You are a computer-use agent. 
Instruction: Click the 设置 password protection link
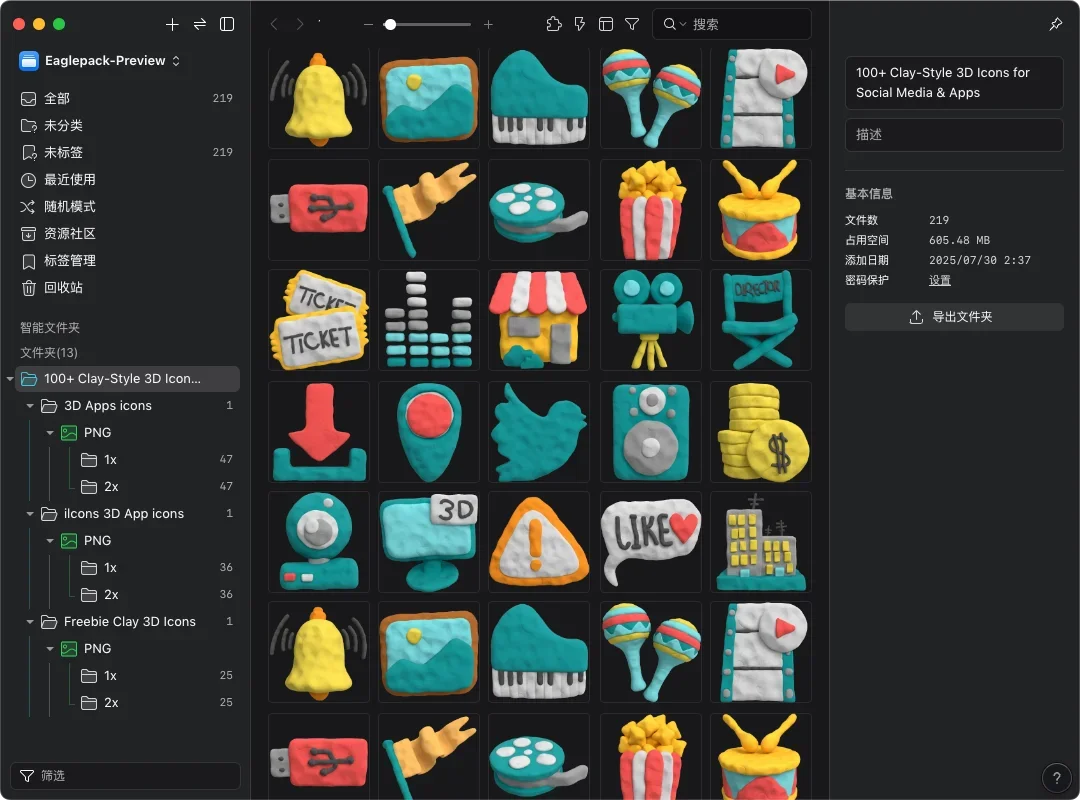940,280
